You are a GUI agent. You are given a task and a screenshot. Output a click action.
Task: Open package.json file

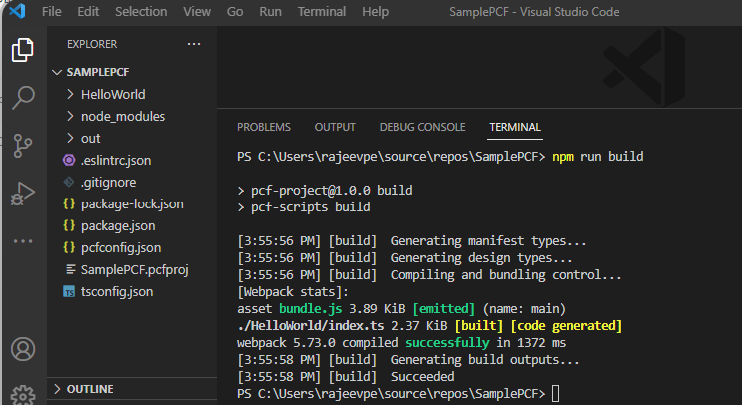point(117,225)
